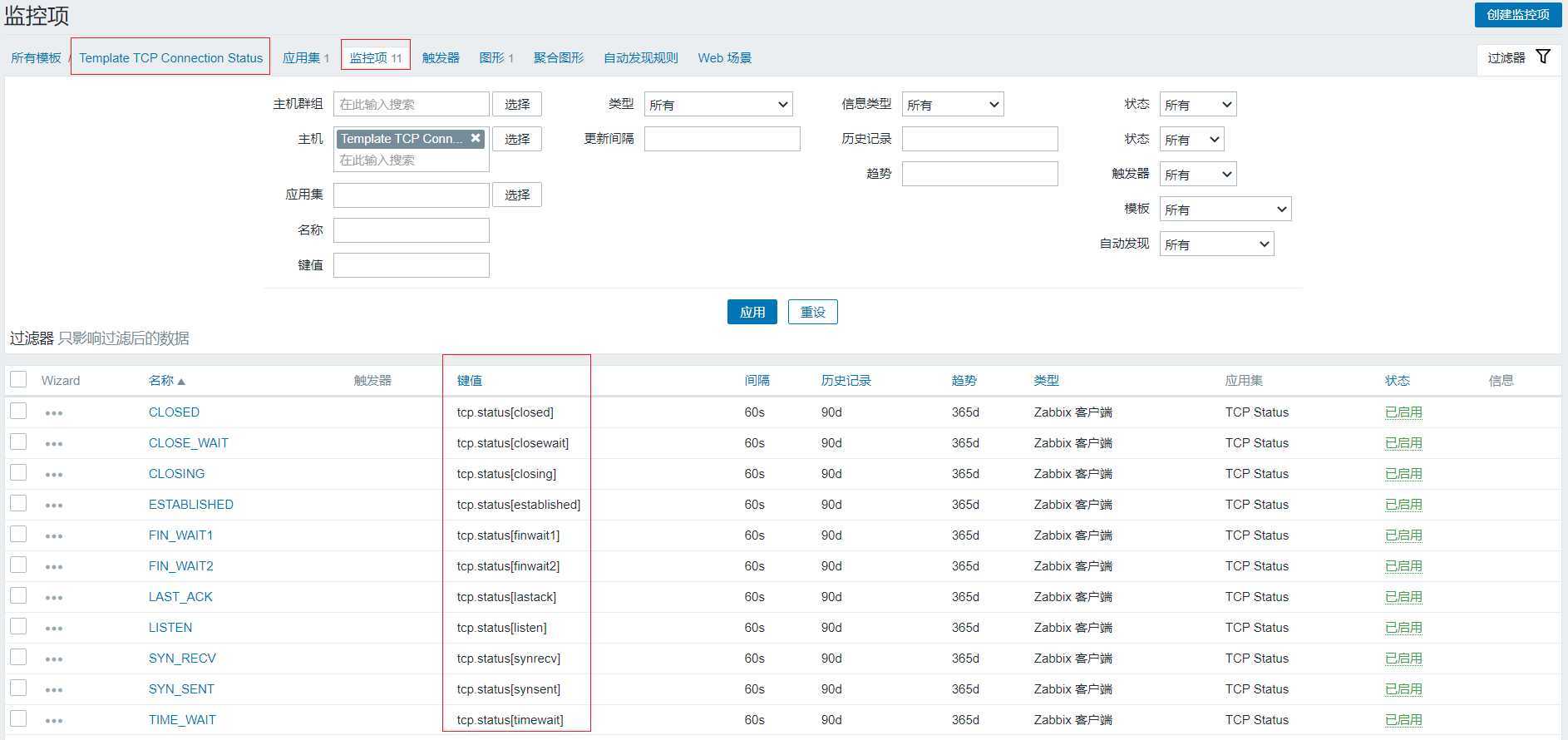Open the wizard dots menu for TIME_WAIT
Screen dimensions: 1568x740
54,721
